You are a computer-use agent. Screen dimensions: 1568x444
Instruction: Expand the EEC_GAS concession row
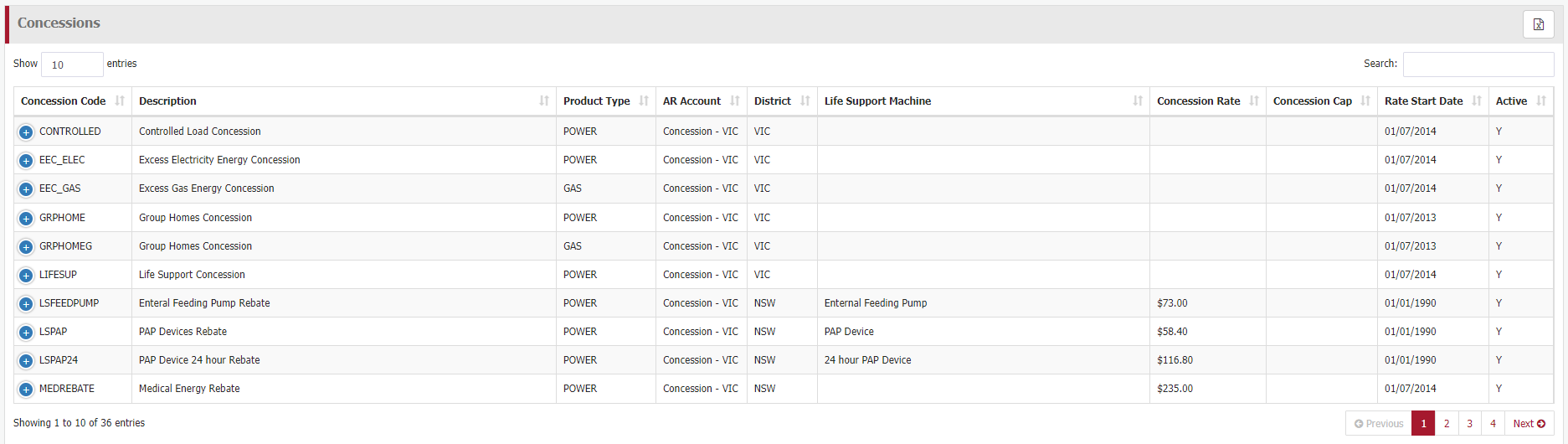[x=26, y=189]
